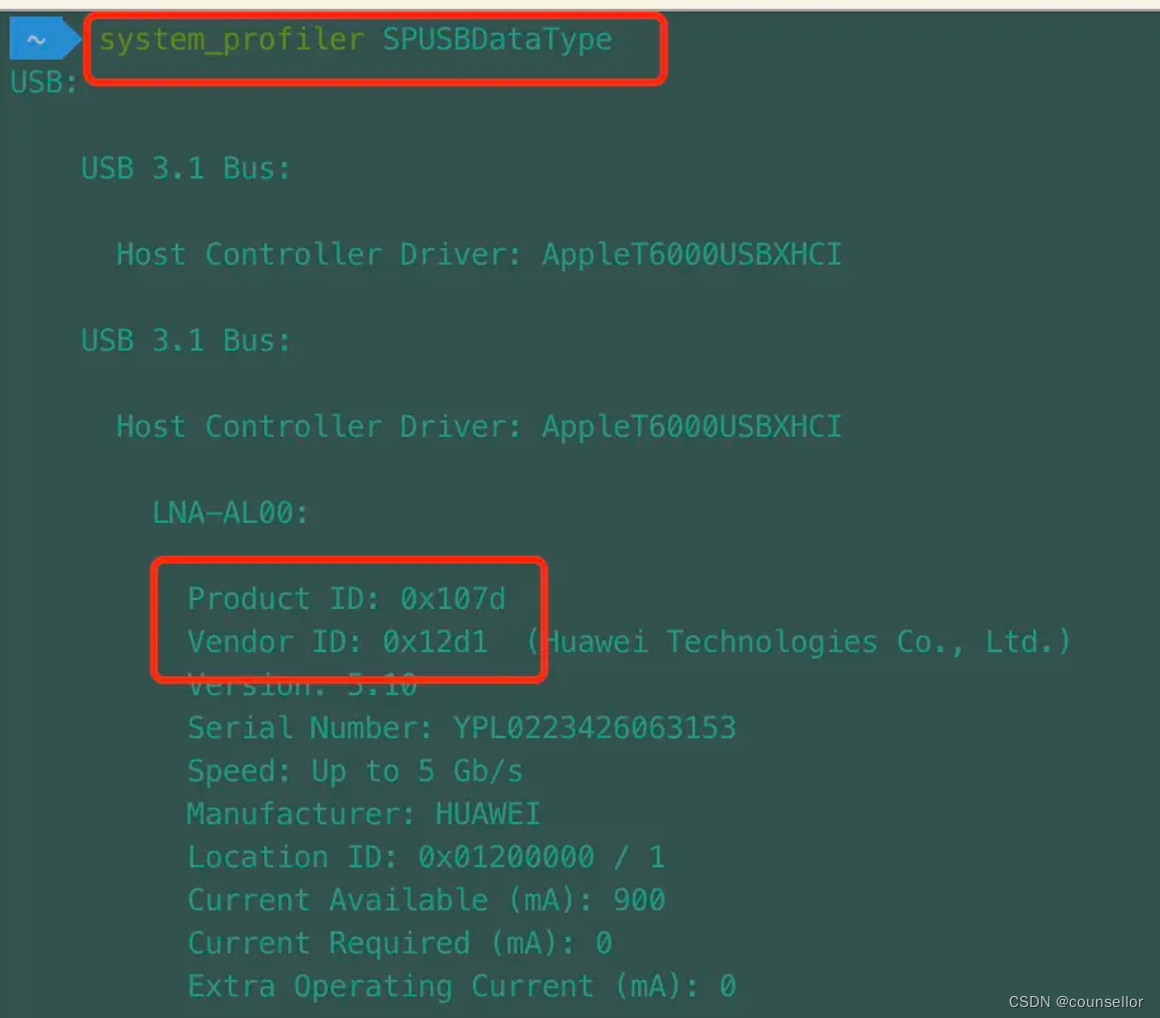Click the Serial Number YPL0223426063153 line

pos(462,728)
